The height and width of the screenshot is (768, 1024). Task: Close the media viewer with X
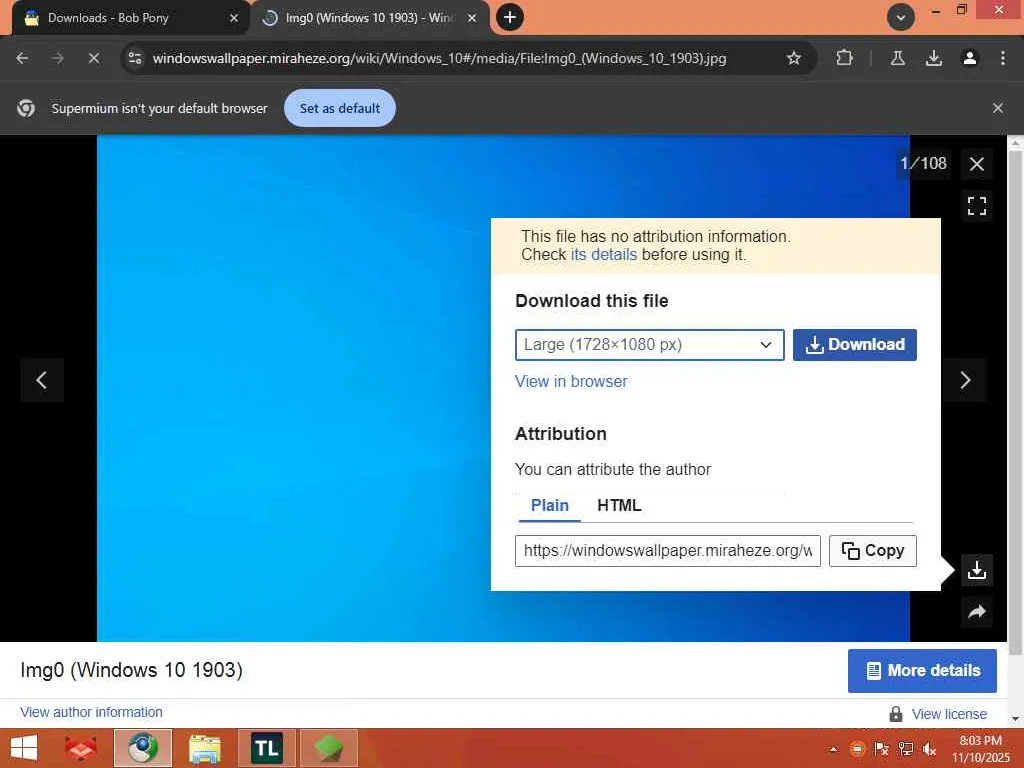pos(976,164)
